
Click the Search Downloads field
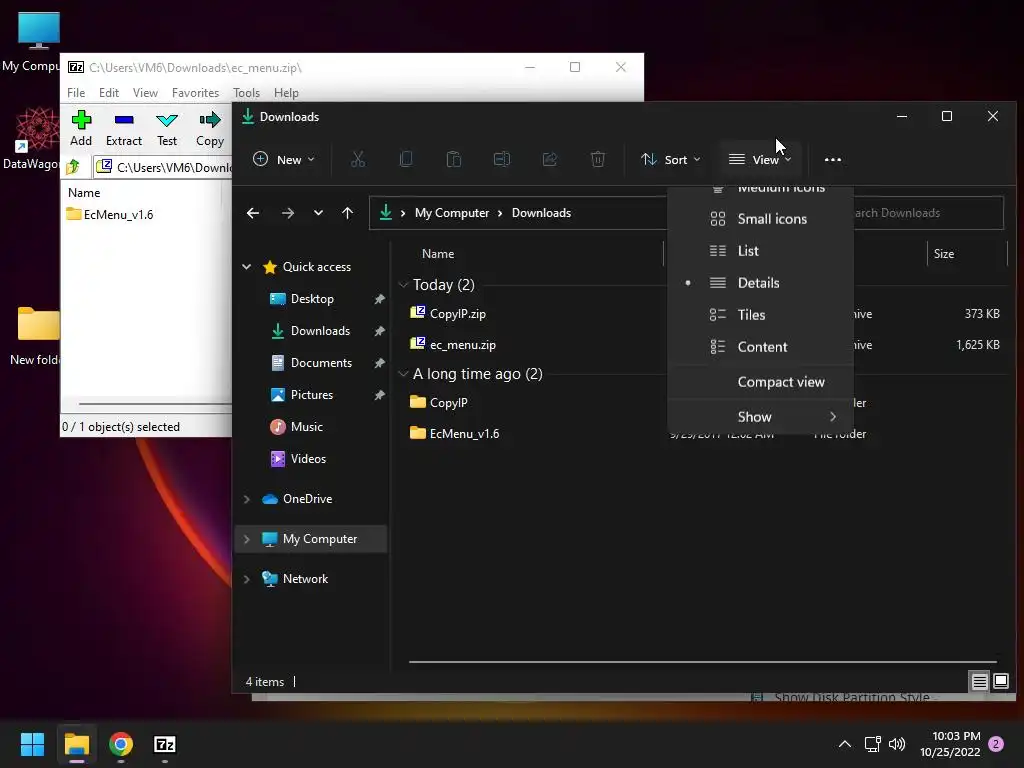pyautogui.click(x=927, y=213)
